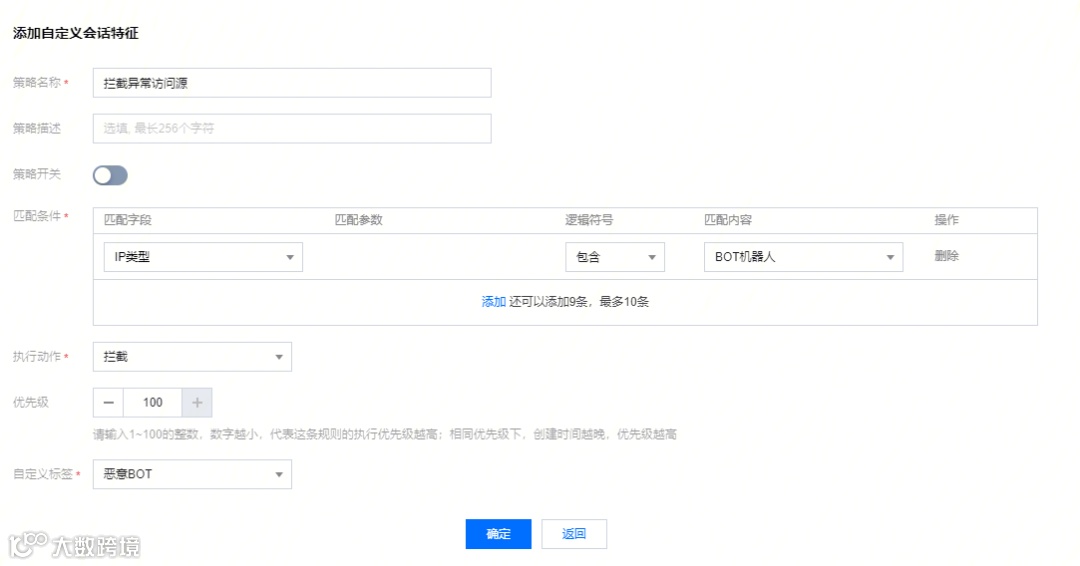Click the 策略名称 input field
The image size is (1080, 566).
(292, 83)
